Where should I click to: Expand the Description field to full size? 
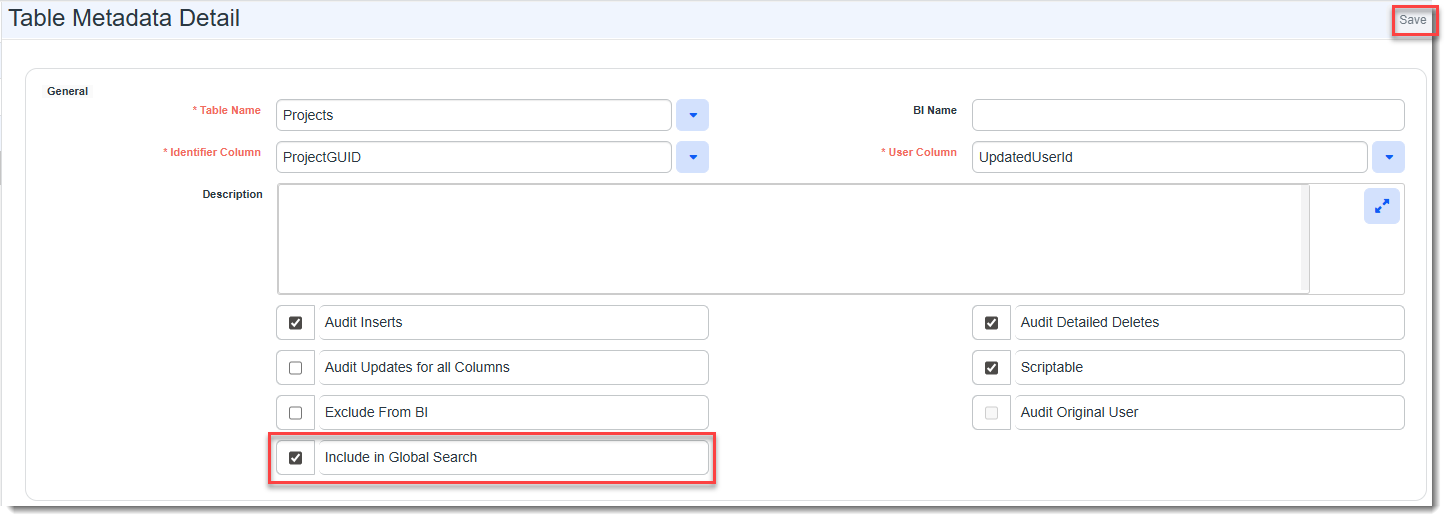[x=1381, y=206]
